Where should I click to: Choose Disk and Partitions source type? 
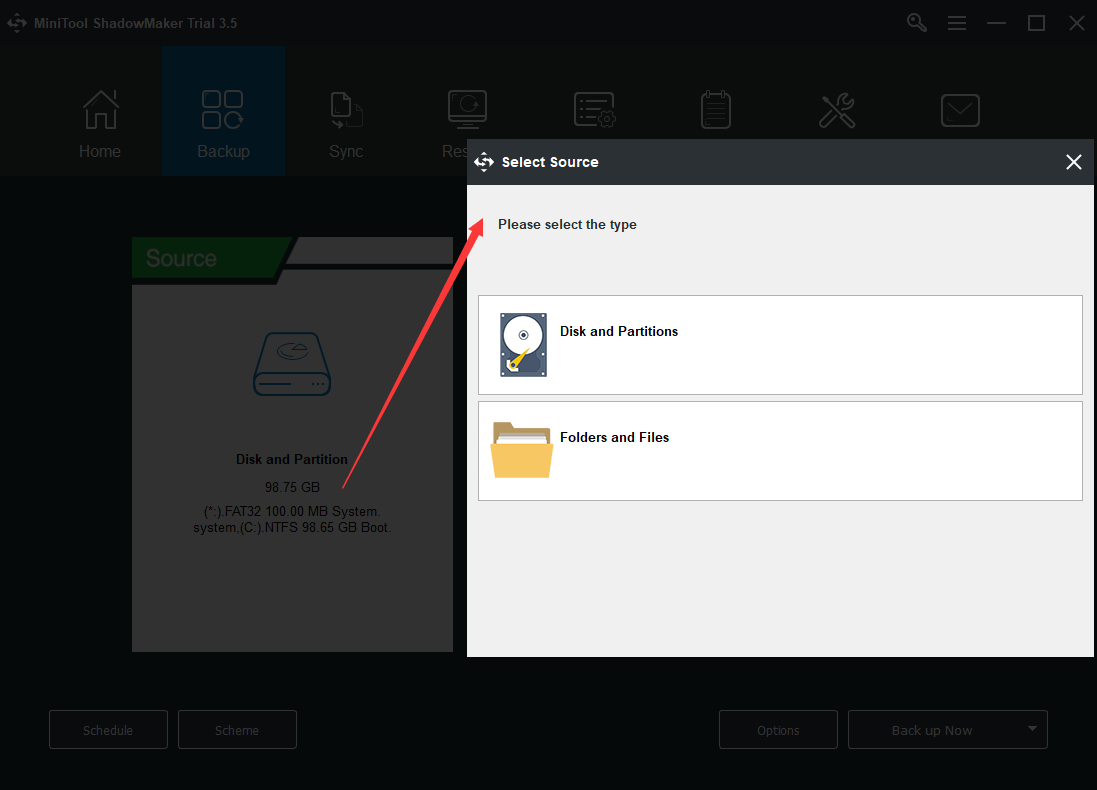pos(780,344)
